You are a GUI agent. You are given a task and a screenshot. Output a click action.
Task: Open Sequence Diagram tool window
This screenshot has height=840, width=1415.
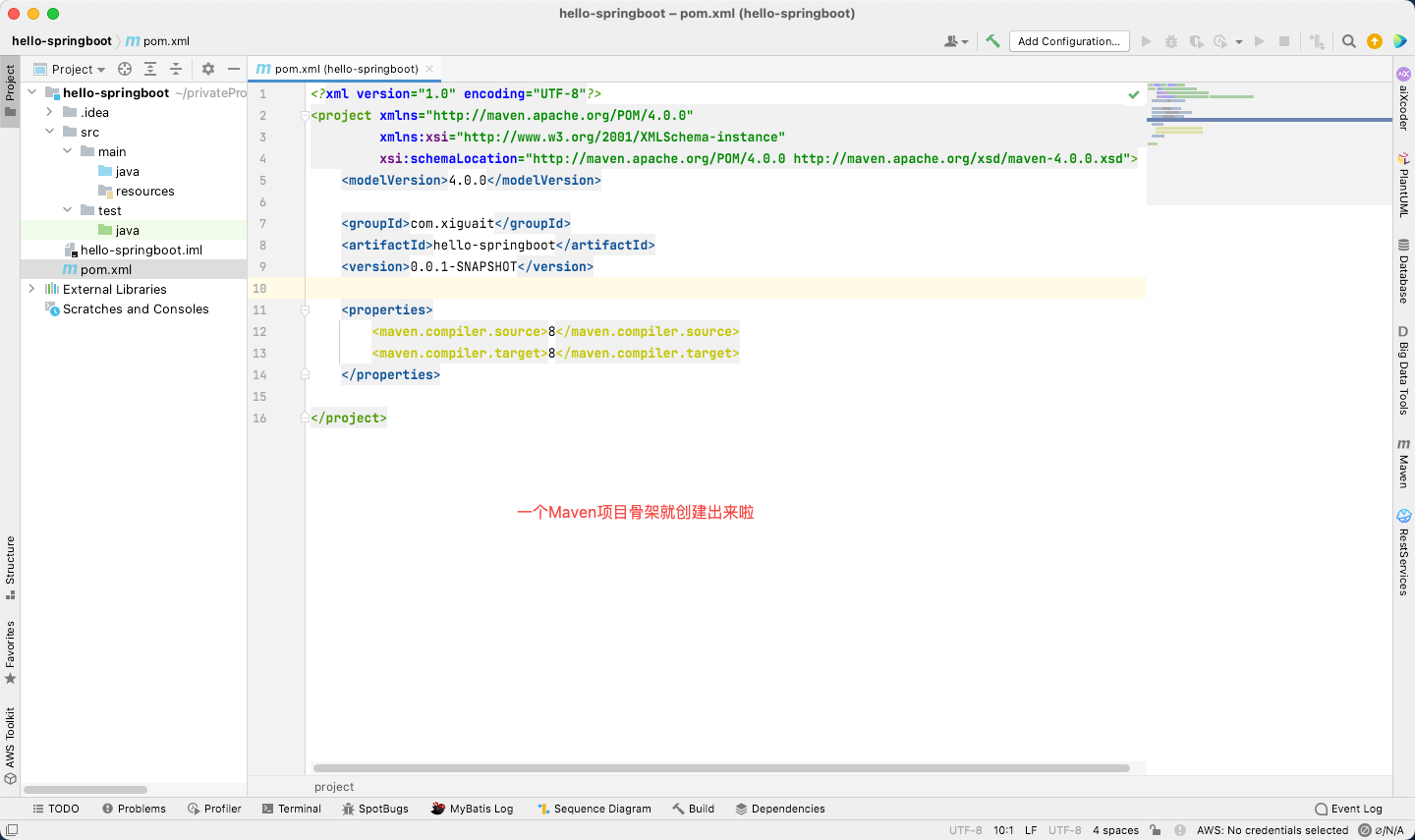594,809
